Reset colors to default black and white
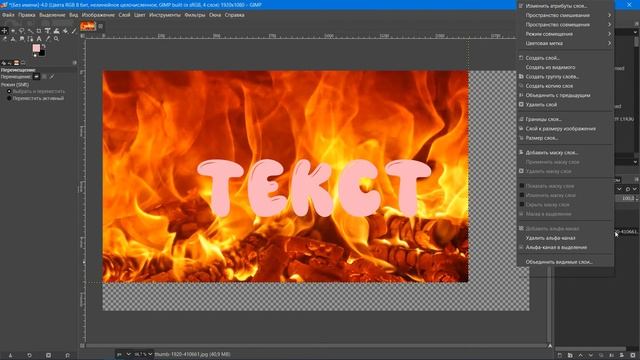 pos(35,55)
